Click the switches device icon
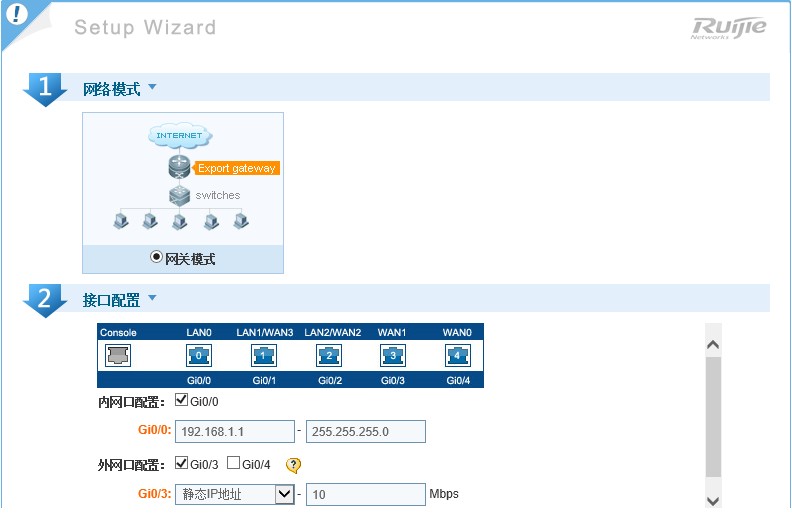The height and width of the screenshot is (520, 792). pyautogui.click(x=179, y=196)
